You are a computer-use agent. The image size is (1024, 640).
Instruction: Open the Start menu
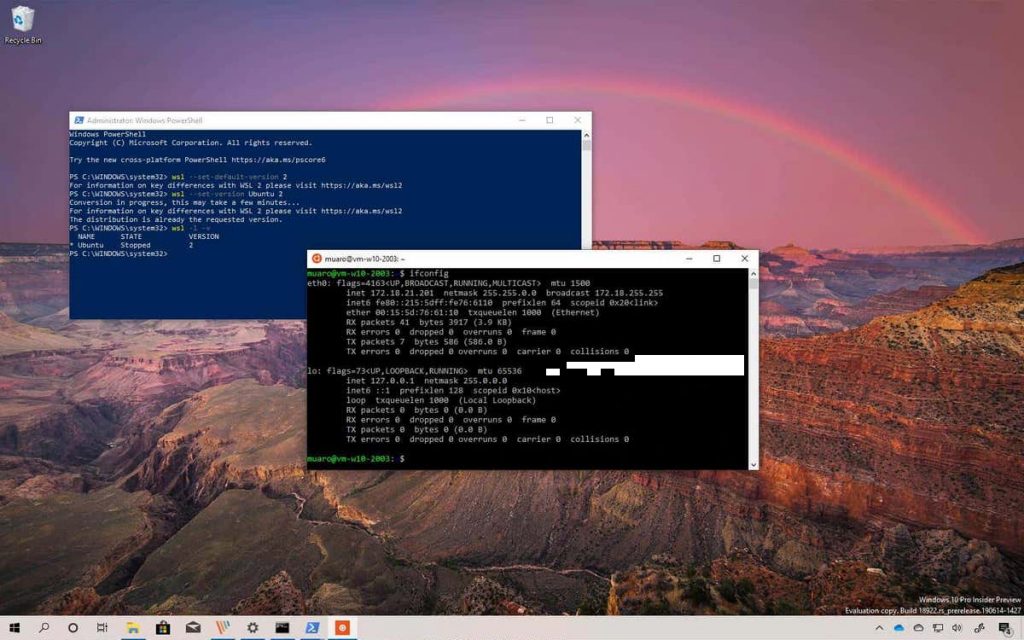coord(15,627)
